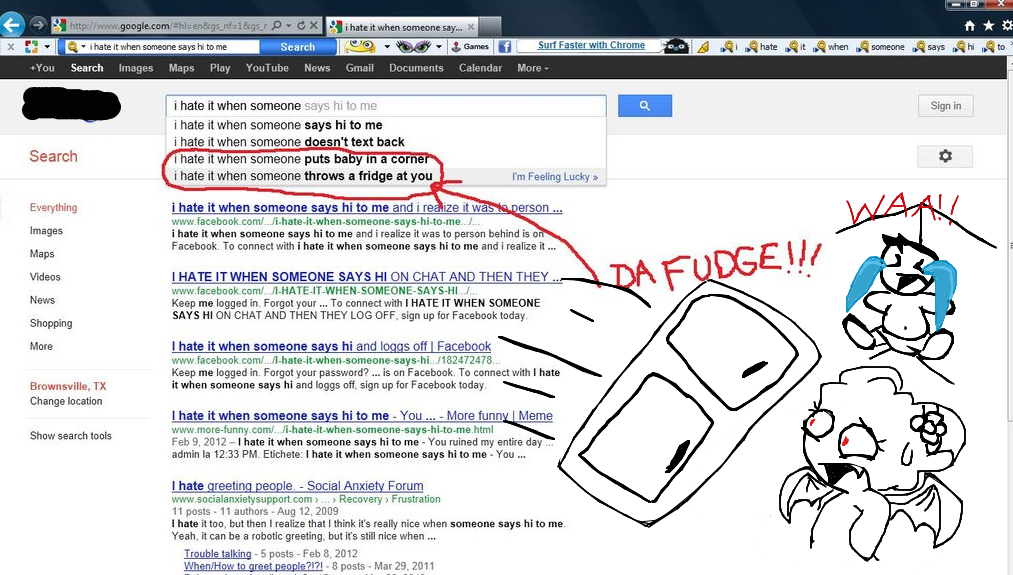Open result 'I hate greeting people. - Social Anxiety Forum'
The width and height of the screenshot is (1013, 575).
click(x=297, y=486)
